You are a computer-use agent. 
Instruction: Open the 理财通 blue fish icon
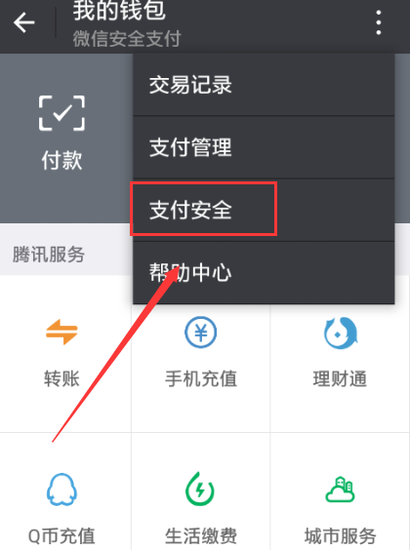coord(340,333)
